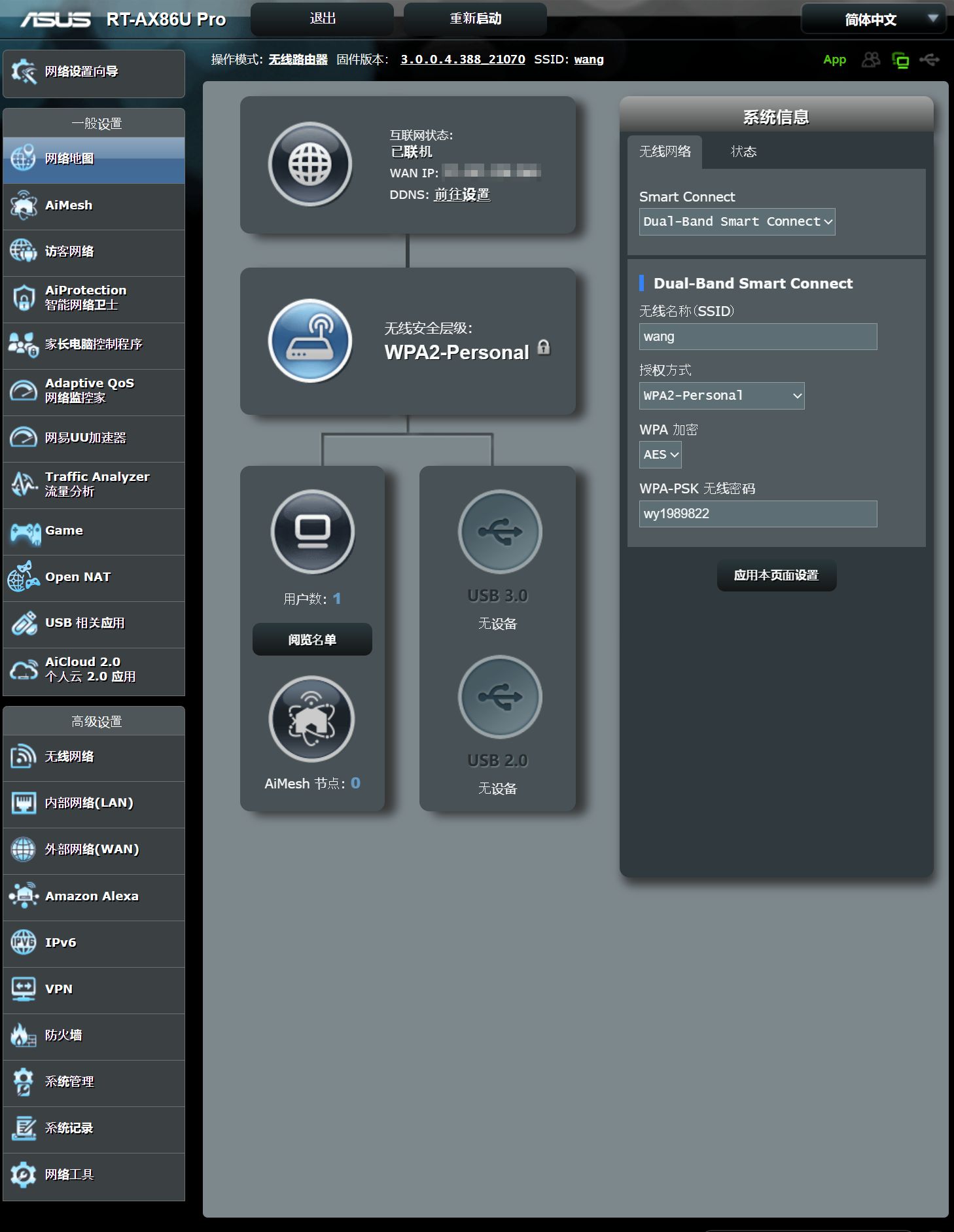Open Amazon Alexa settings
This screenshot has height=1232, width=954.
pyautogui.click(x=94, y=897)
